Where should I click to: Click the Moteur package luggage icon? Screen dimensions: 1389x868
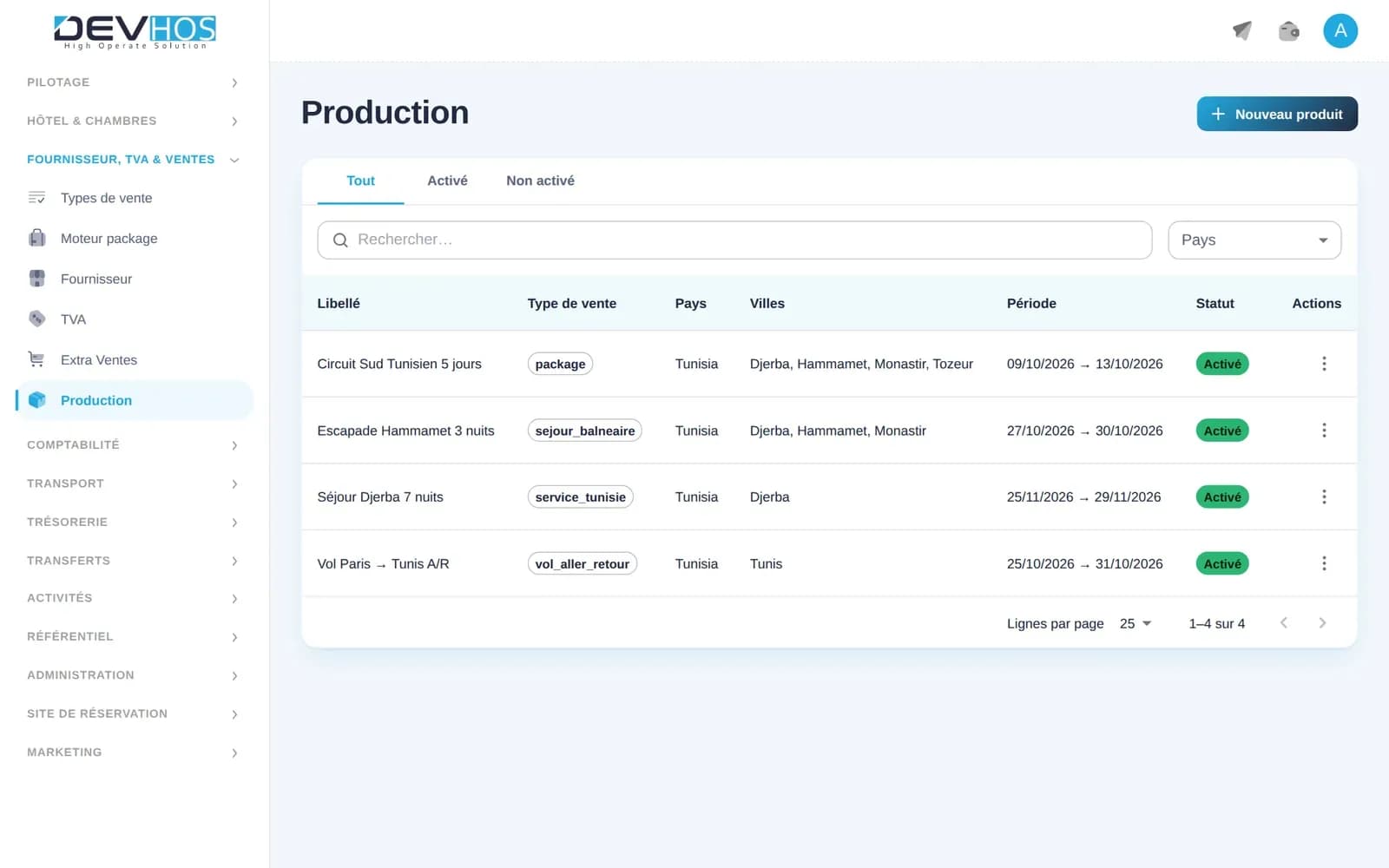coord(36,238)
